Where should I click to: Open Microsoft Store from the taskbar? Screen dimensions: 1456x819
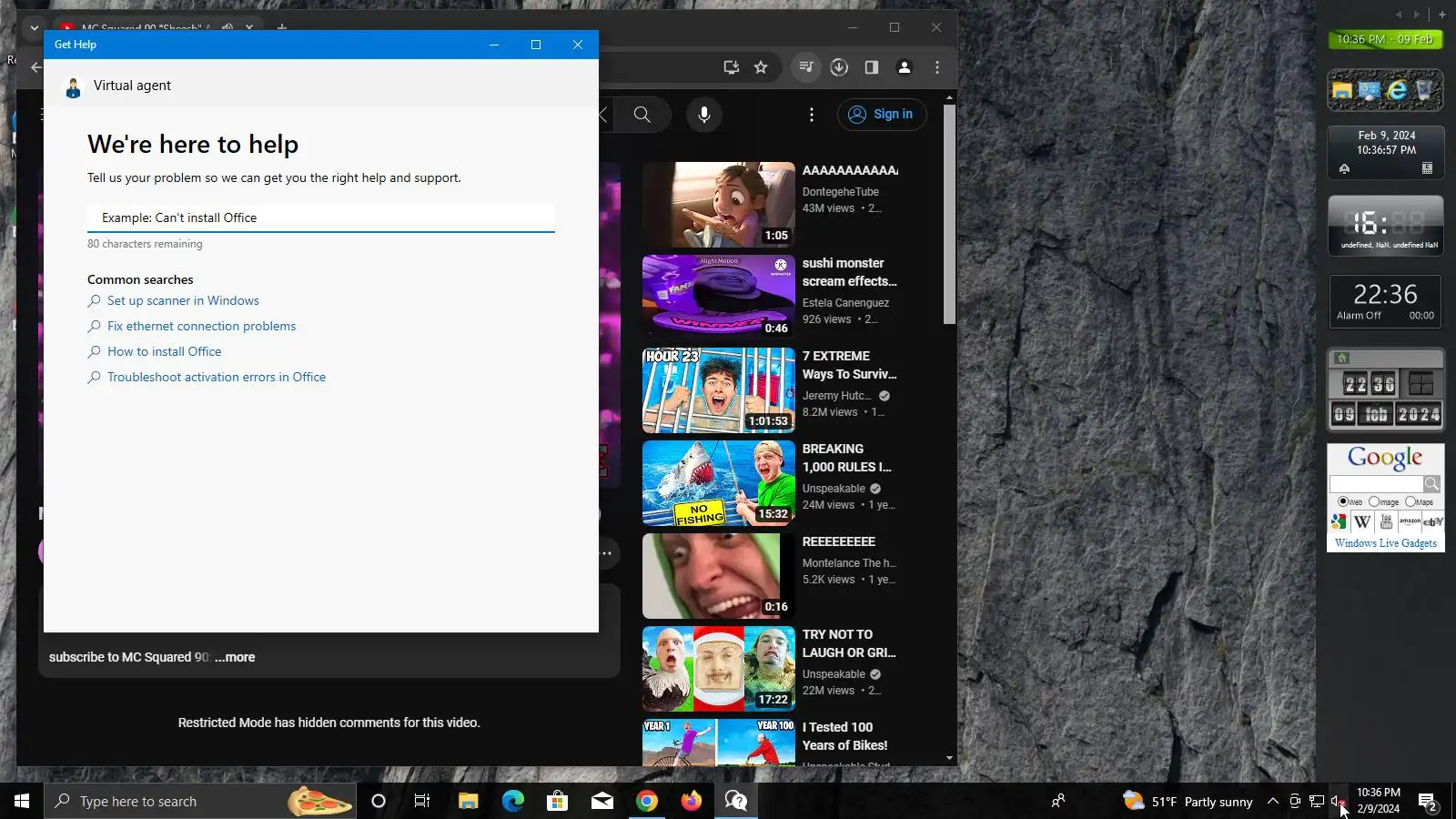[x=557, y=801]
